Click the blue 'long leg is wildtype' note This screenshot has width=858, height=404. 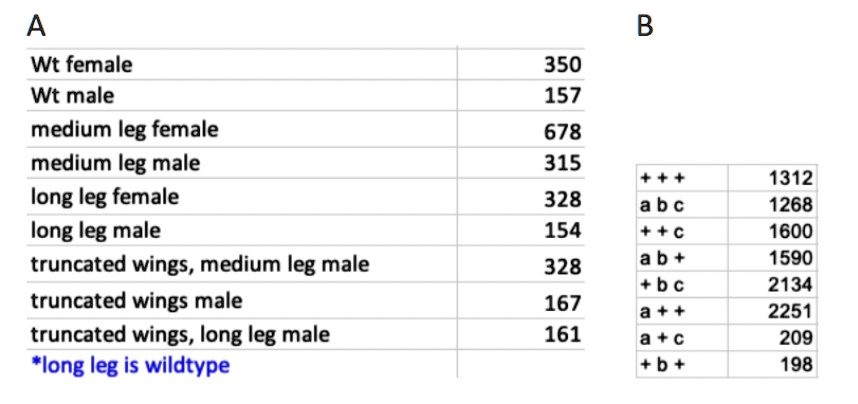pyautogui.click(x=130, y=365)
